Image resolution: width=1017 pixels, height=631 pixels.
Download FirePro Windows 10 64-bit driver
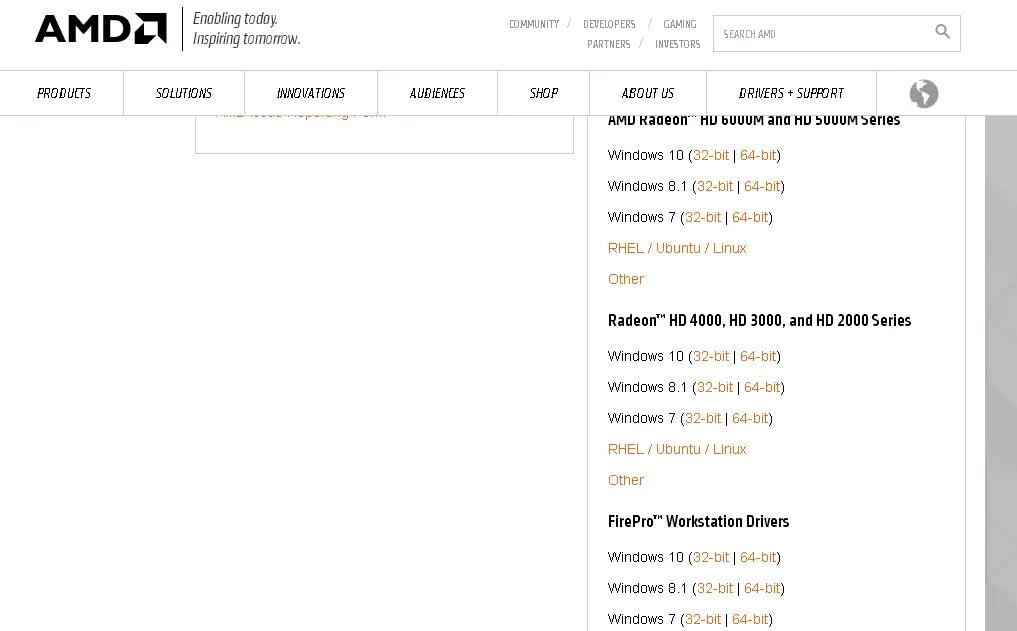click(758, 558)
